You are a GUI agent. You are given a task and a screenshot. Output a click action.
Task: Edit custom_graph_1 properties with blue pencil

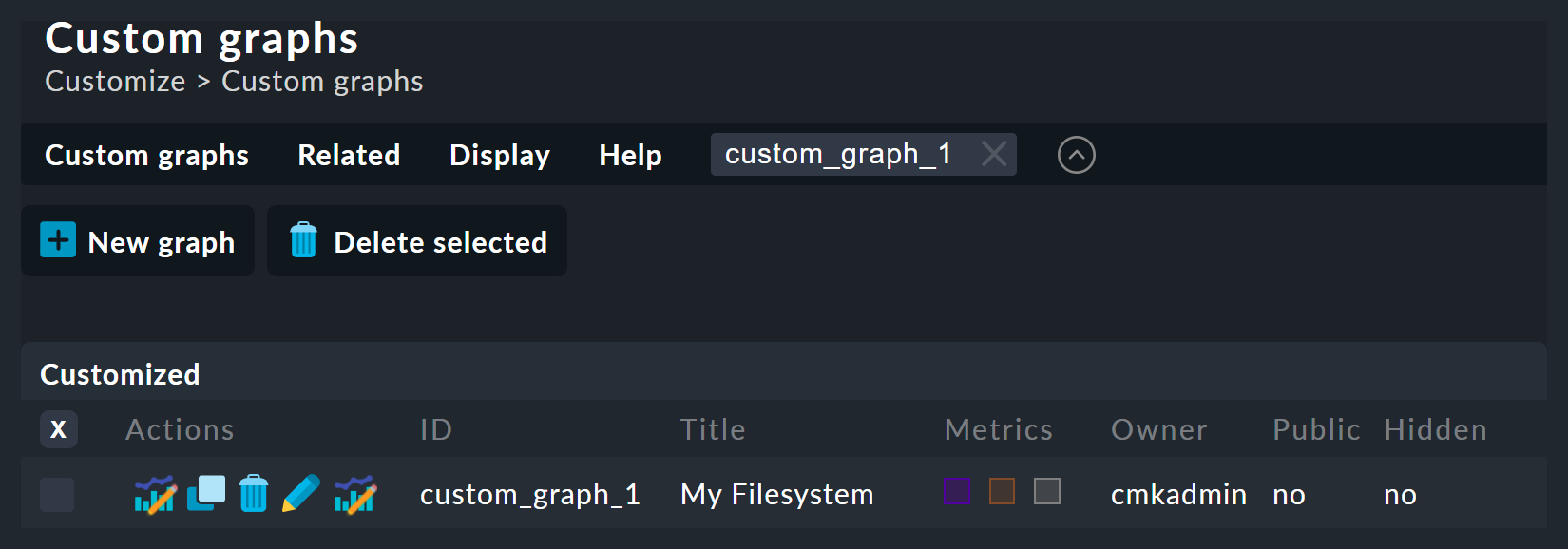click(x=301, y=494)
